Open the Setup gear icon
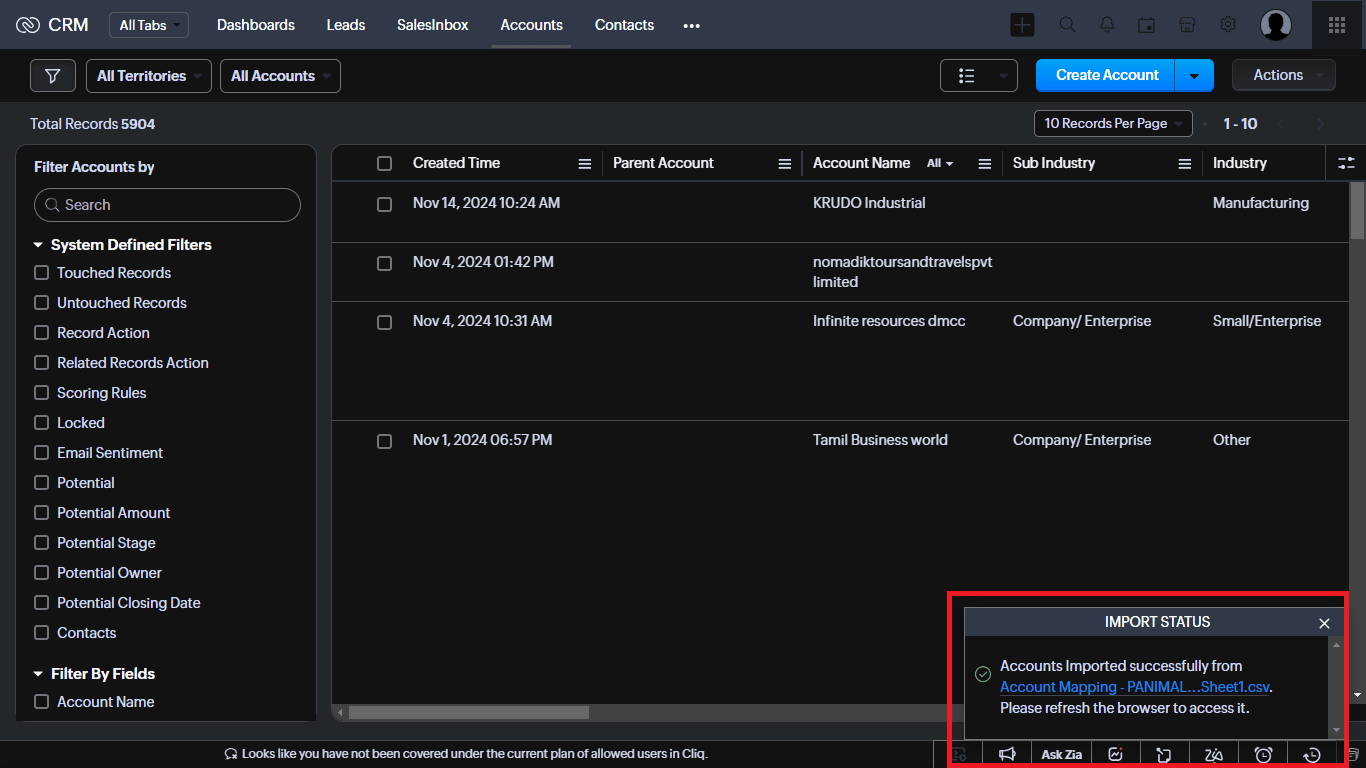 pyautogui.click(x=1228, y=25)
